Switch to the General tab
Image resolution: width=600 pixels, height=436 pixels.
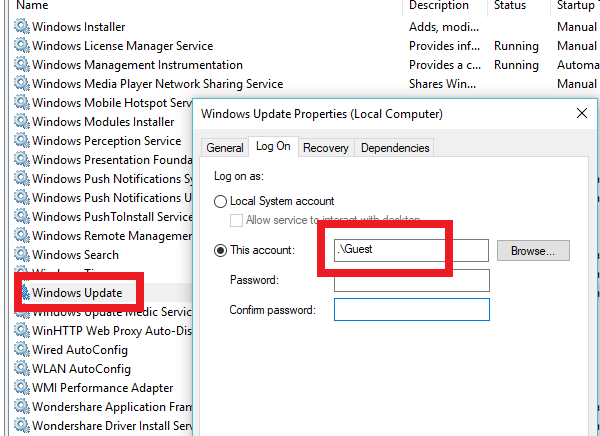pyautogui.click(x=225, y=148)
